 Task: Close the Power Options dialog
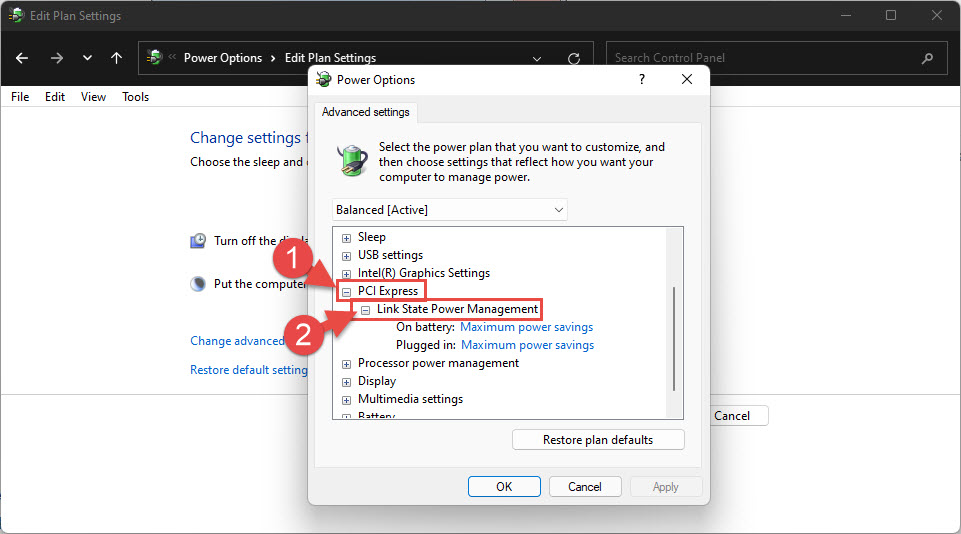[x=687, y=79]
